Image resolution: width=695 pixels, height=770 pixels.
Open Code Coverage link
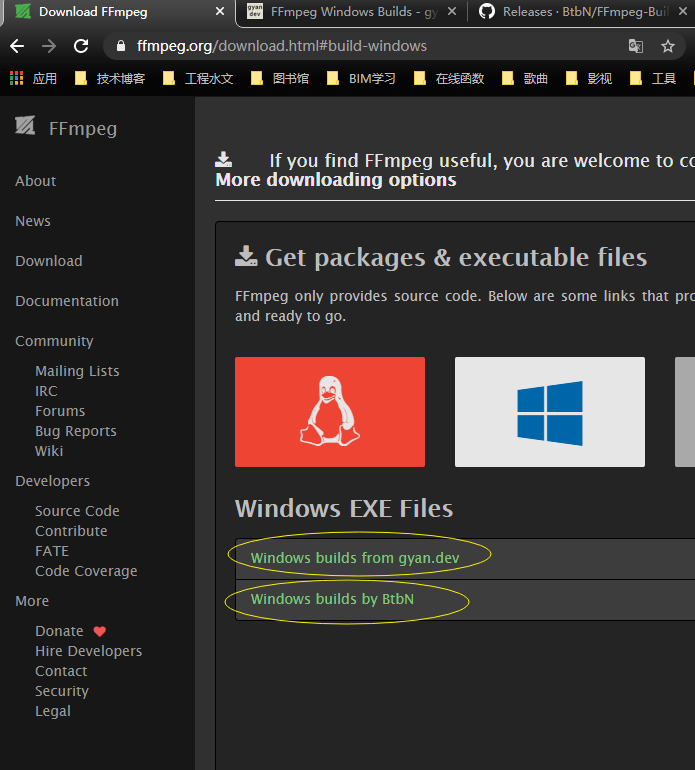[x=86, y=572]
